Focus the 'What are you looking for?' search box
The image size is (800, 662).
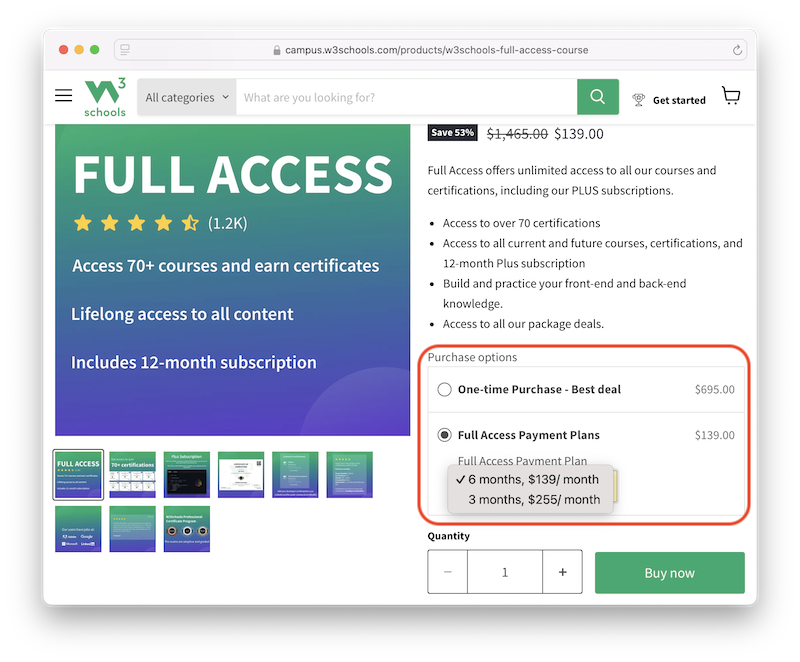coord(407,97)
